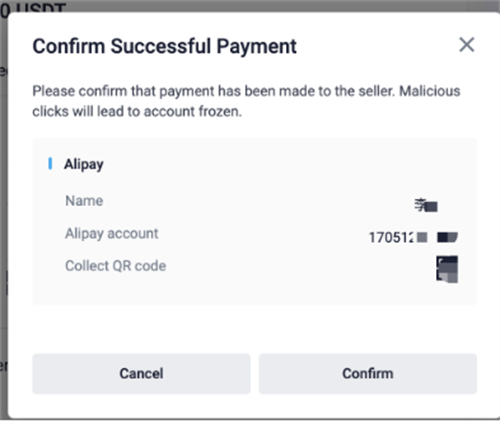500x424 pixels.
Task: Click the blue marker beside Alipay
Action: click(x=50, y=164)
